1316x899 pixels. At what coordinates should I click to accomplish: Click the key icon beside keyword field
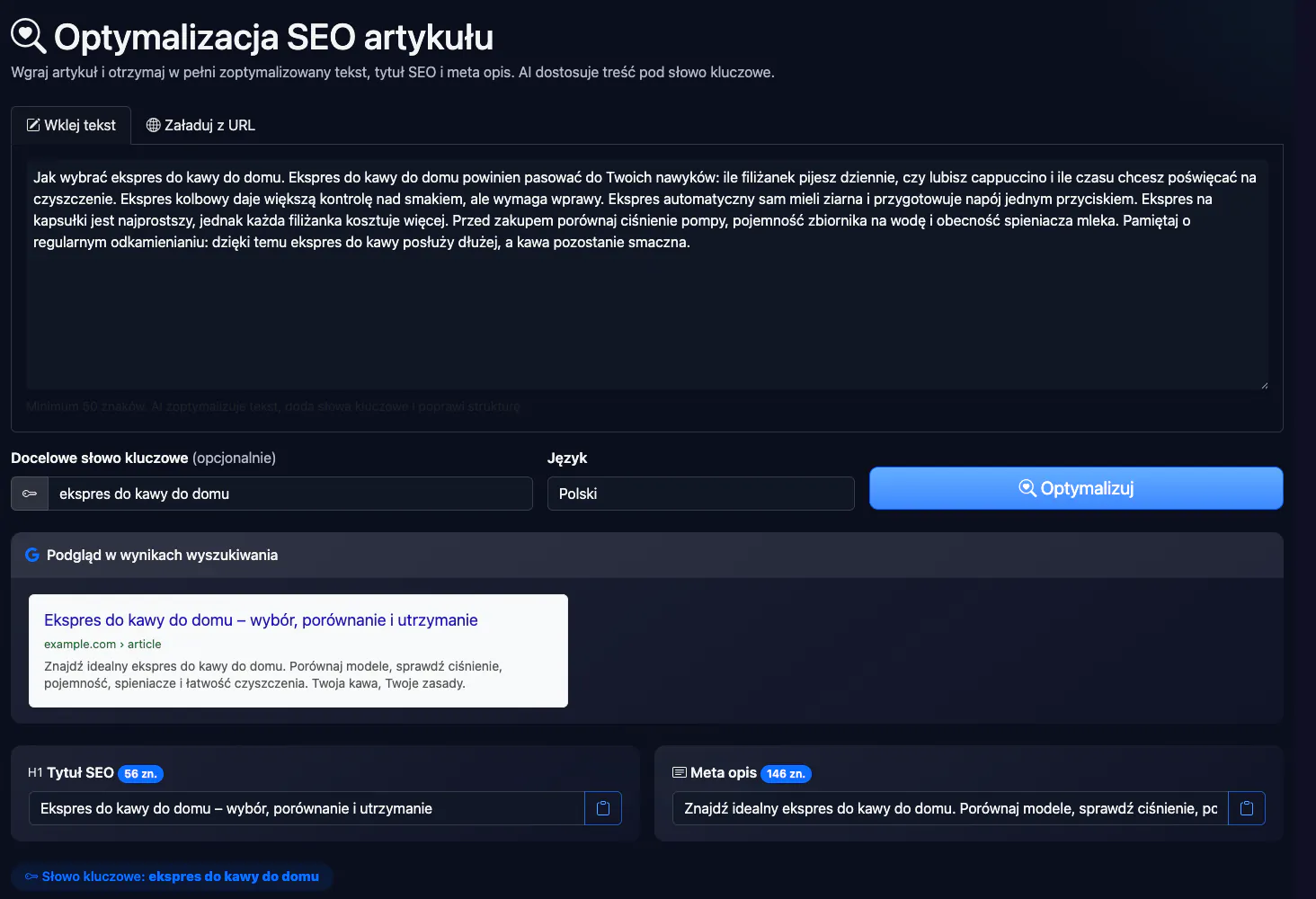[x=30, y=494]
